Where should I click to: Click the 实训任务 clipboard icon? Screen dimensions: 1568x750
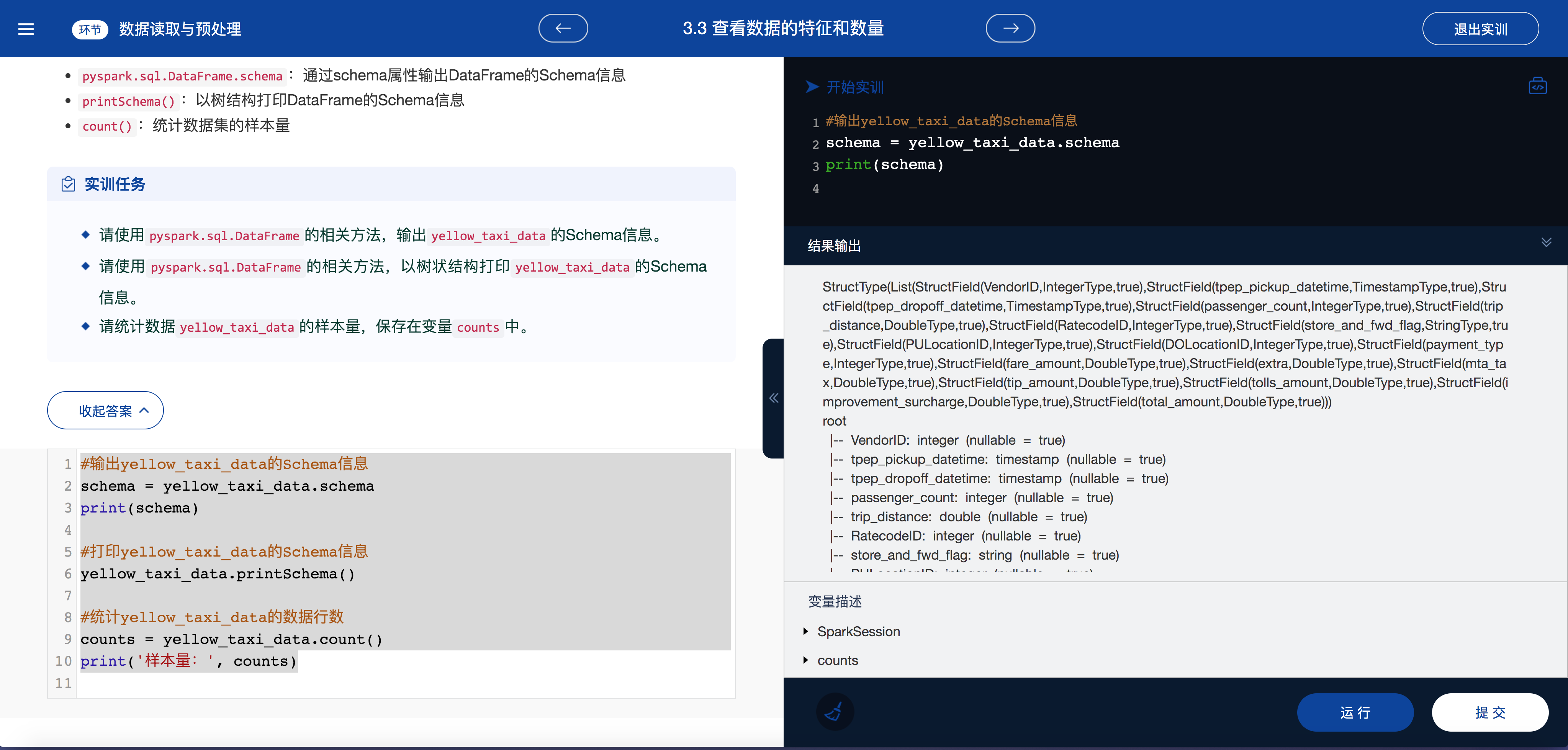68,184
